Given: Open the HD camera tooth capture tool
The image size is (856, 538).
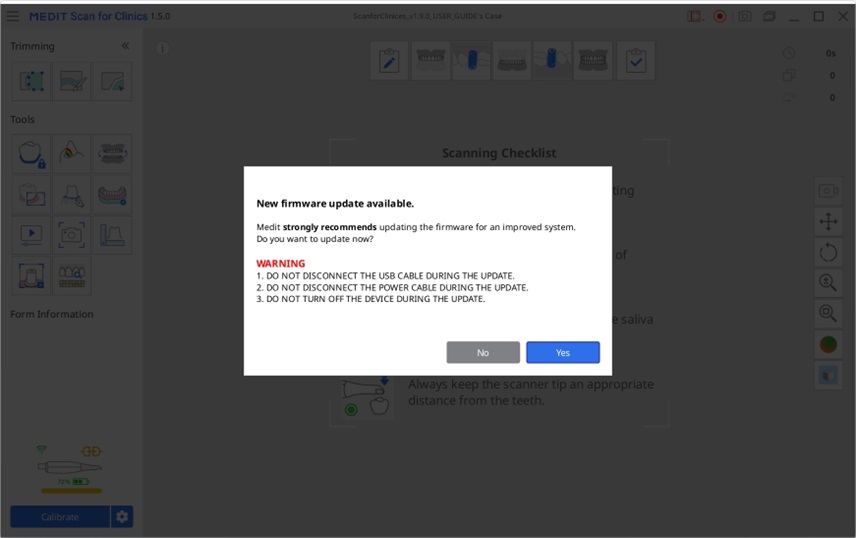Looking at the screenshot, I should tap(32, 194).
